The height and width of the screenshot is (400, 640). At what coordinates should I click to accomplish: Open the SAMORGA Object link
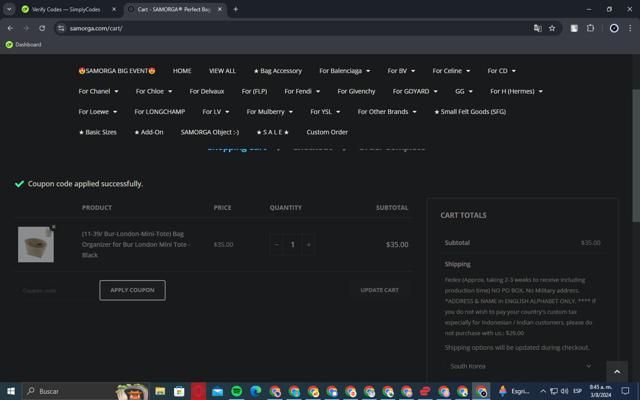tap(210, 132)
